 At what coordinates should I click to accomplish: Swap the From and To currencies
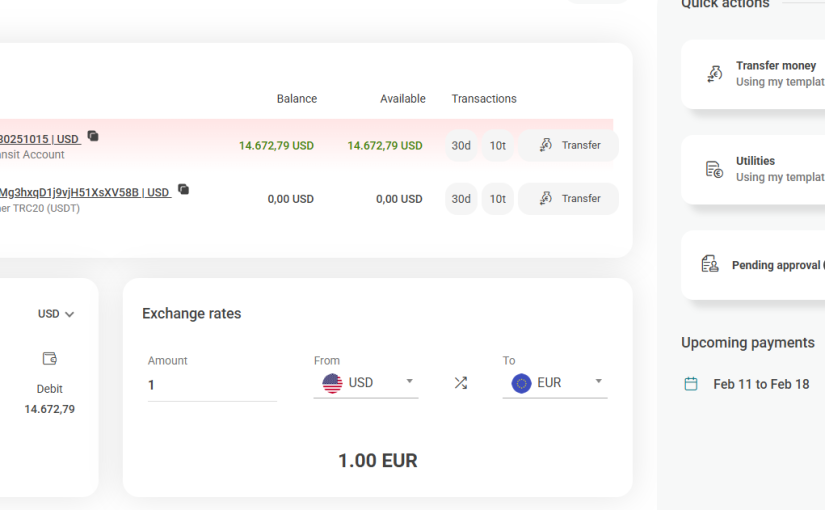460,383
